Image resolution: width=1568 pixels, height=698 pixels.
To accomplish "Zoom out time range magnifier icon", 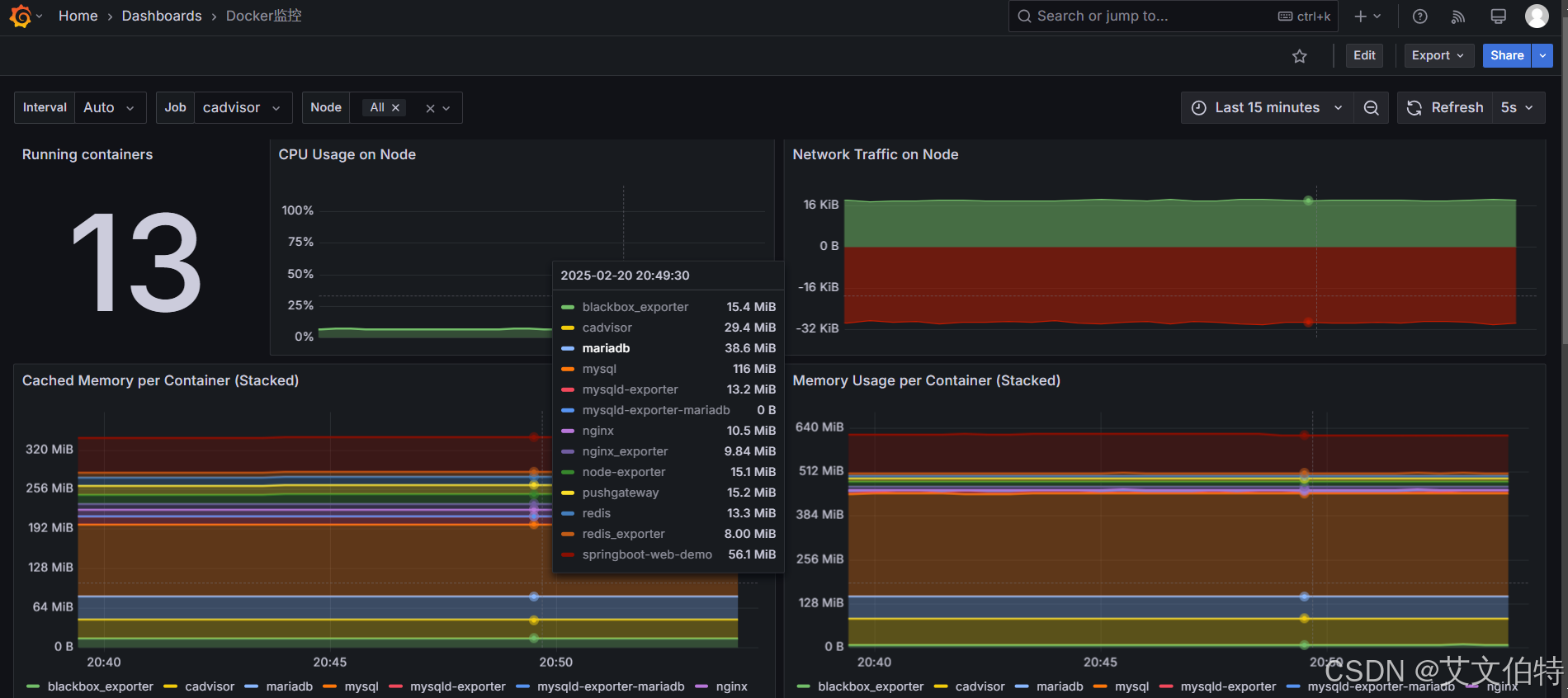I will tap(1372, 108).
